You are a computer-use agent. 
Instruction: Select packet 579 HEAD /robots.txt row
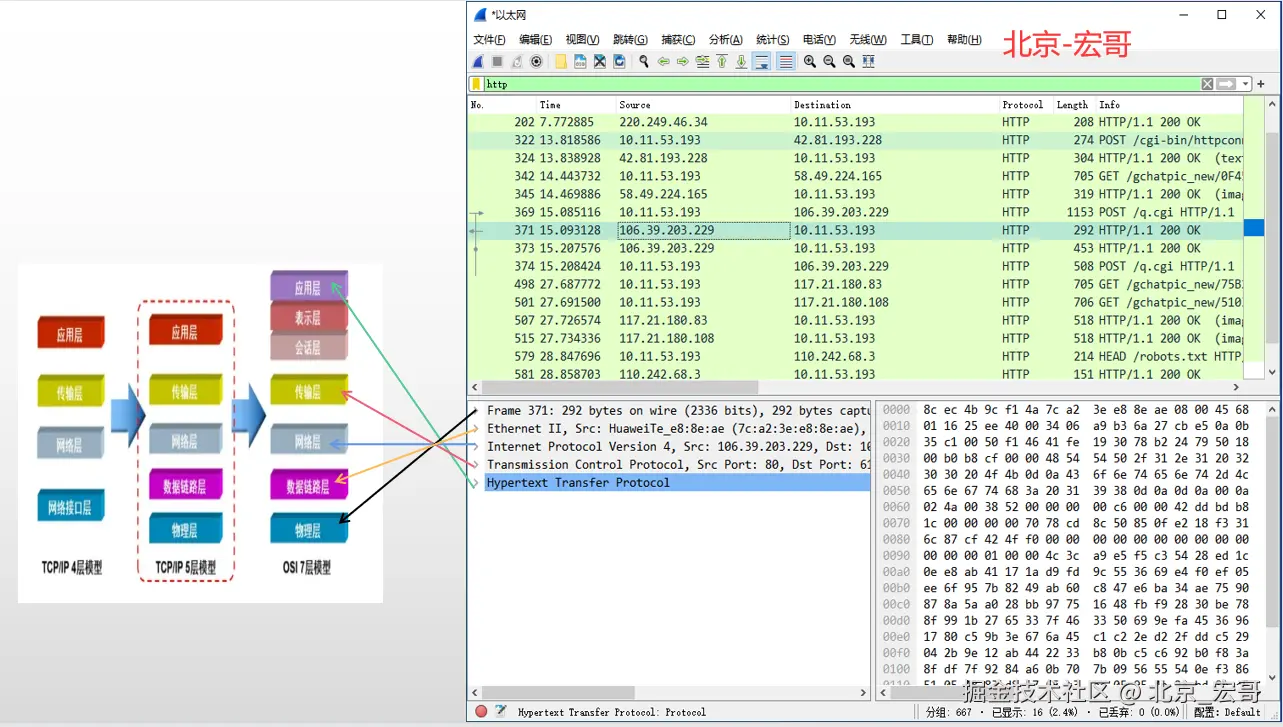pos(856,356)
